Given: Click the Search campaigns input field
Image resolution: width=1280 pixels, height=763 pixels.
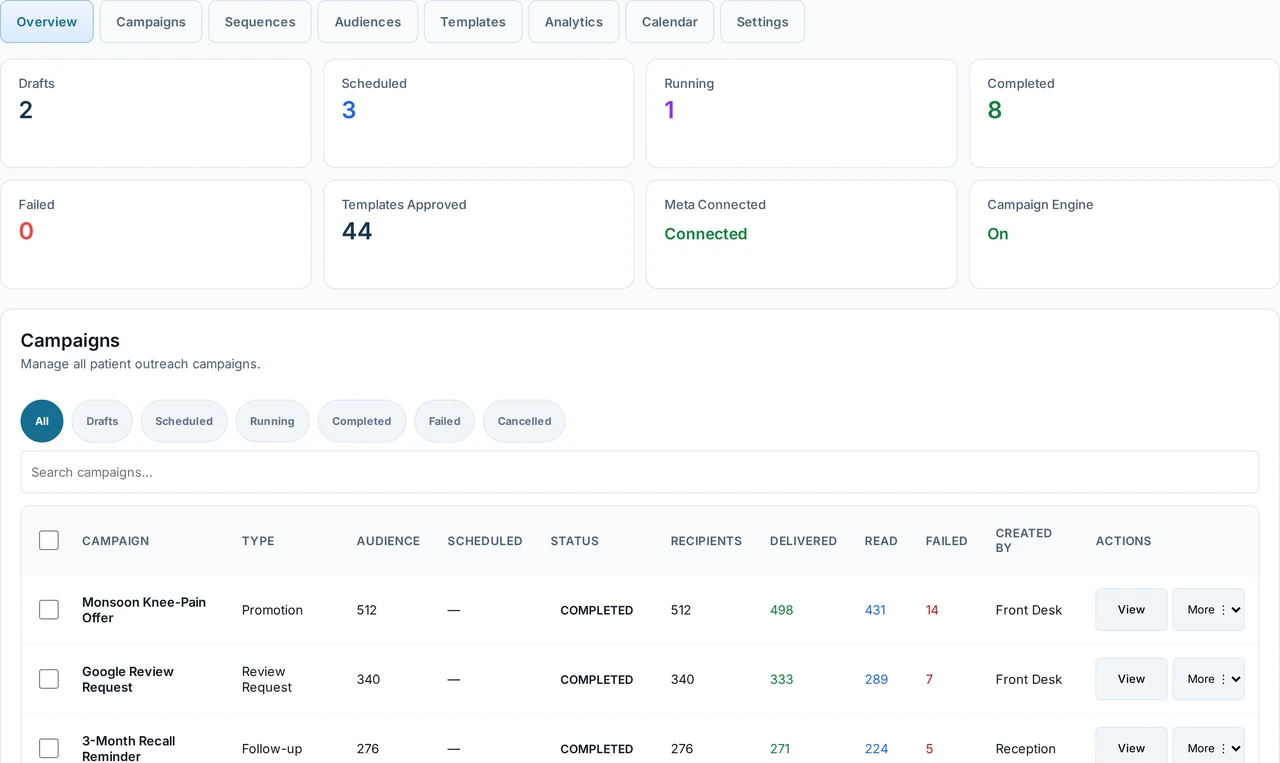Looking at the screenshot, I should point(640,472).
